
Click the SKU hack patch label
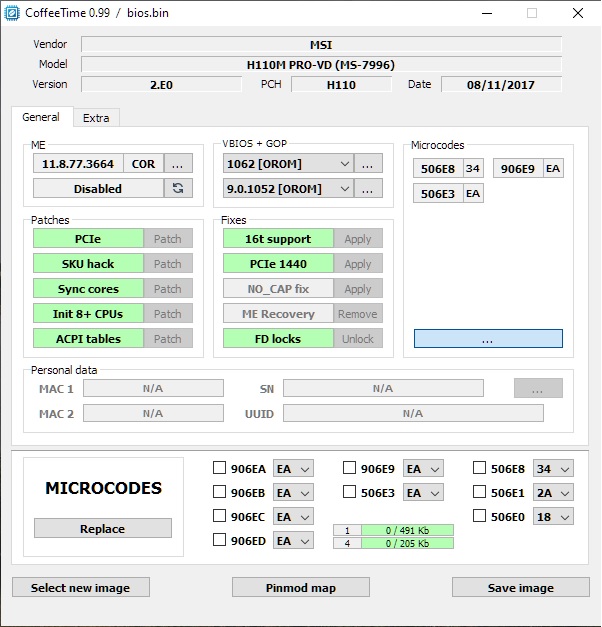(88, 263)
